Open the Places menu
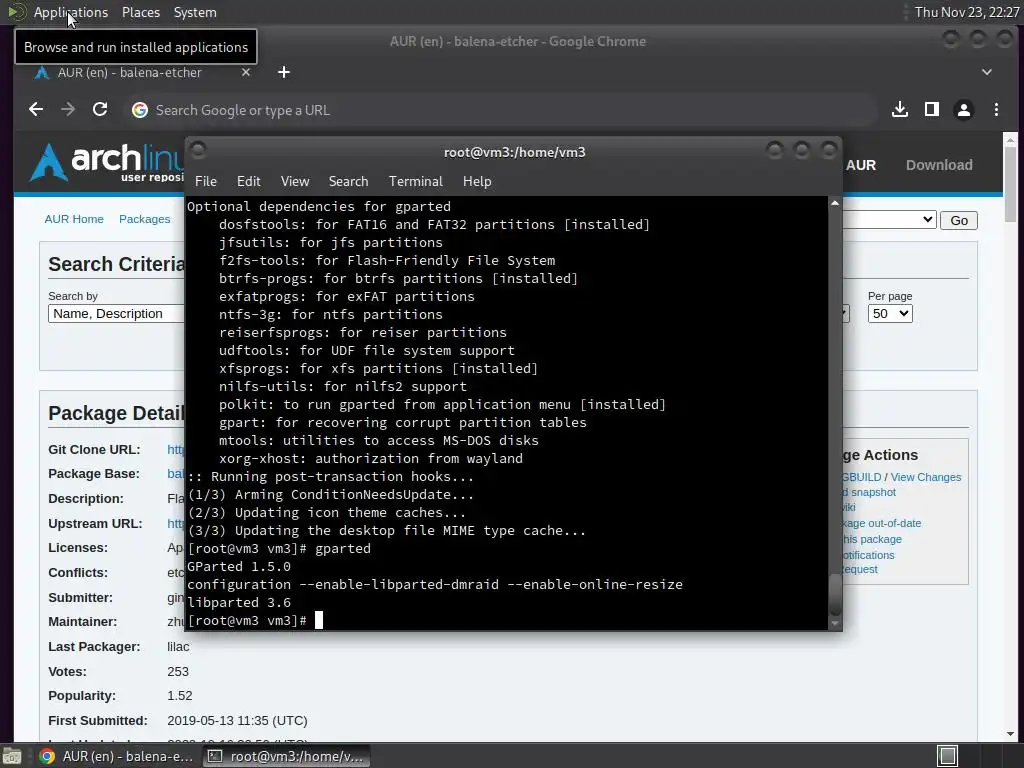 click(141, 12)
